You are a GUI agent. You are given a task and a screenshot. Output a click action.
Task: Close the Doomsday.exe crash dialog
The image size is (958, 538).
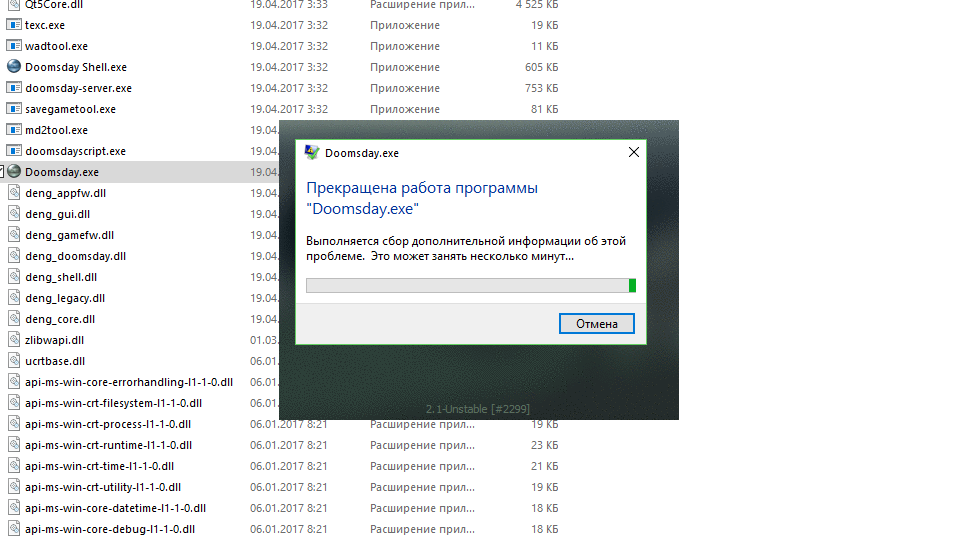coord(634,152)
